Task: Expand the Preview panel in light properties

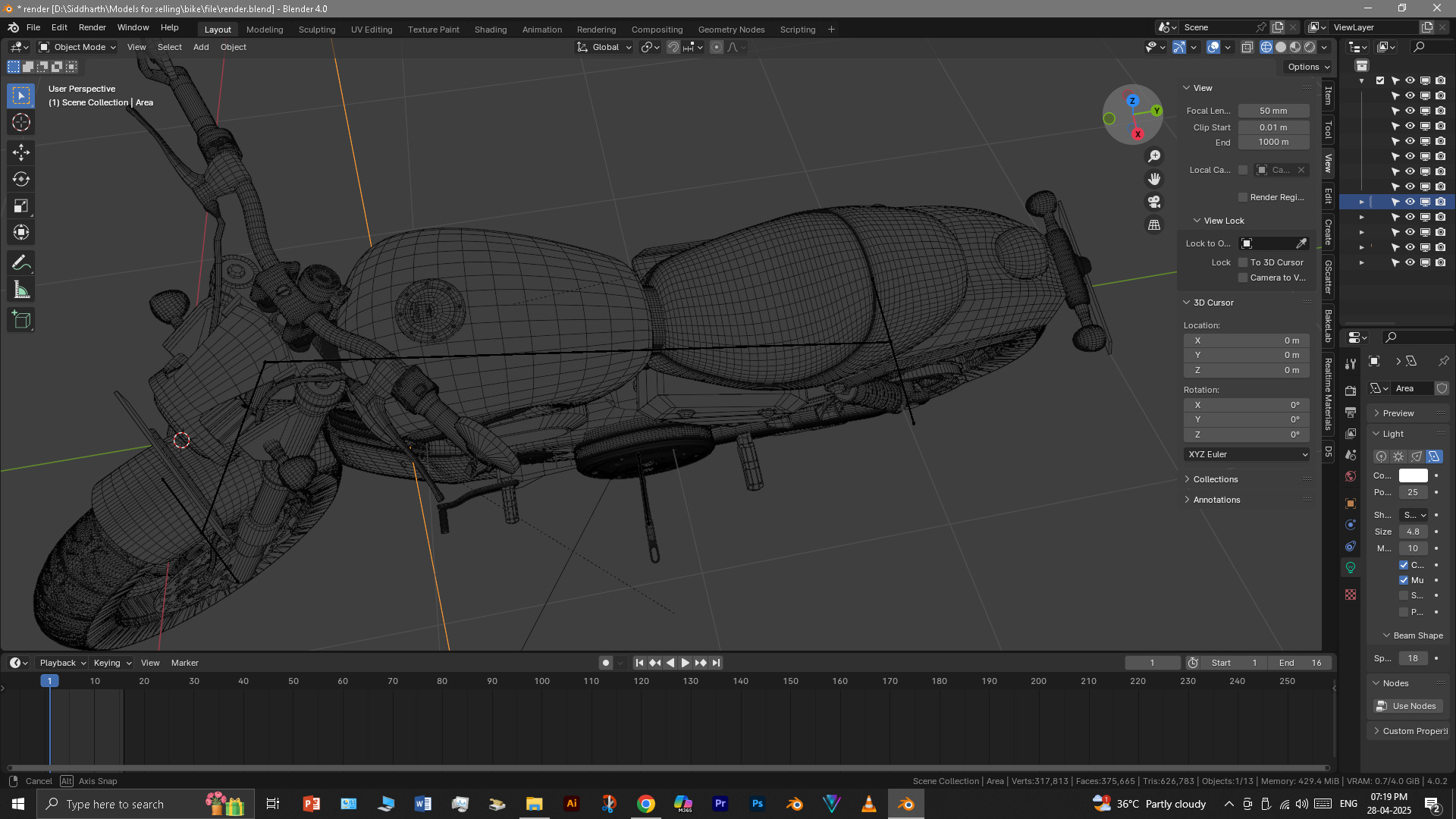Action: point(1398,413)
